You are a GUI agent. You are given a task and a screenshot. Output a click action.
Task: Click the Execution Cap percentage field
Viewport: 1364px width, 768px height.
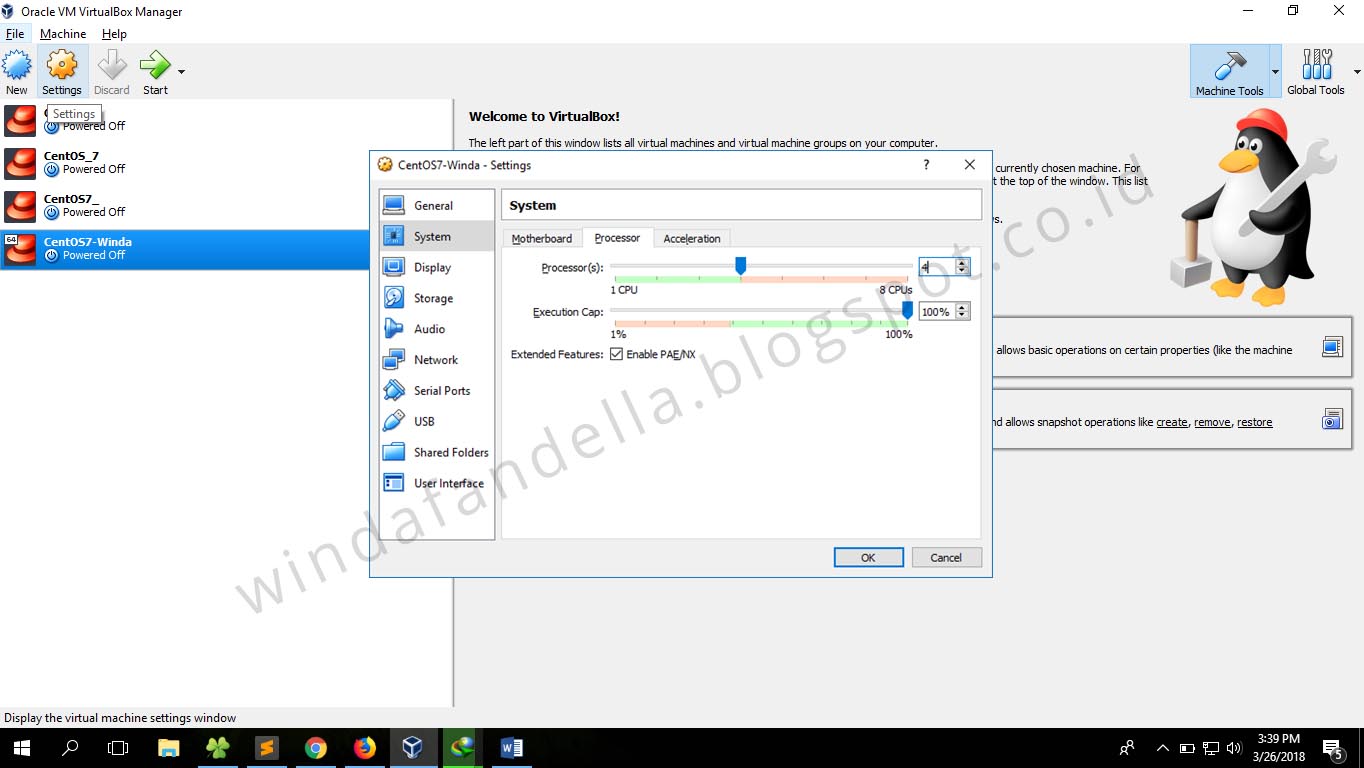coord(937,312)
